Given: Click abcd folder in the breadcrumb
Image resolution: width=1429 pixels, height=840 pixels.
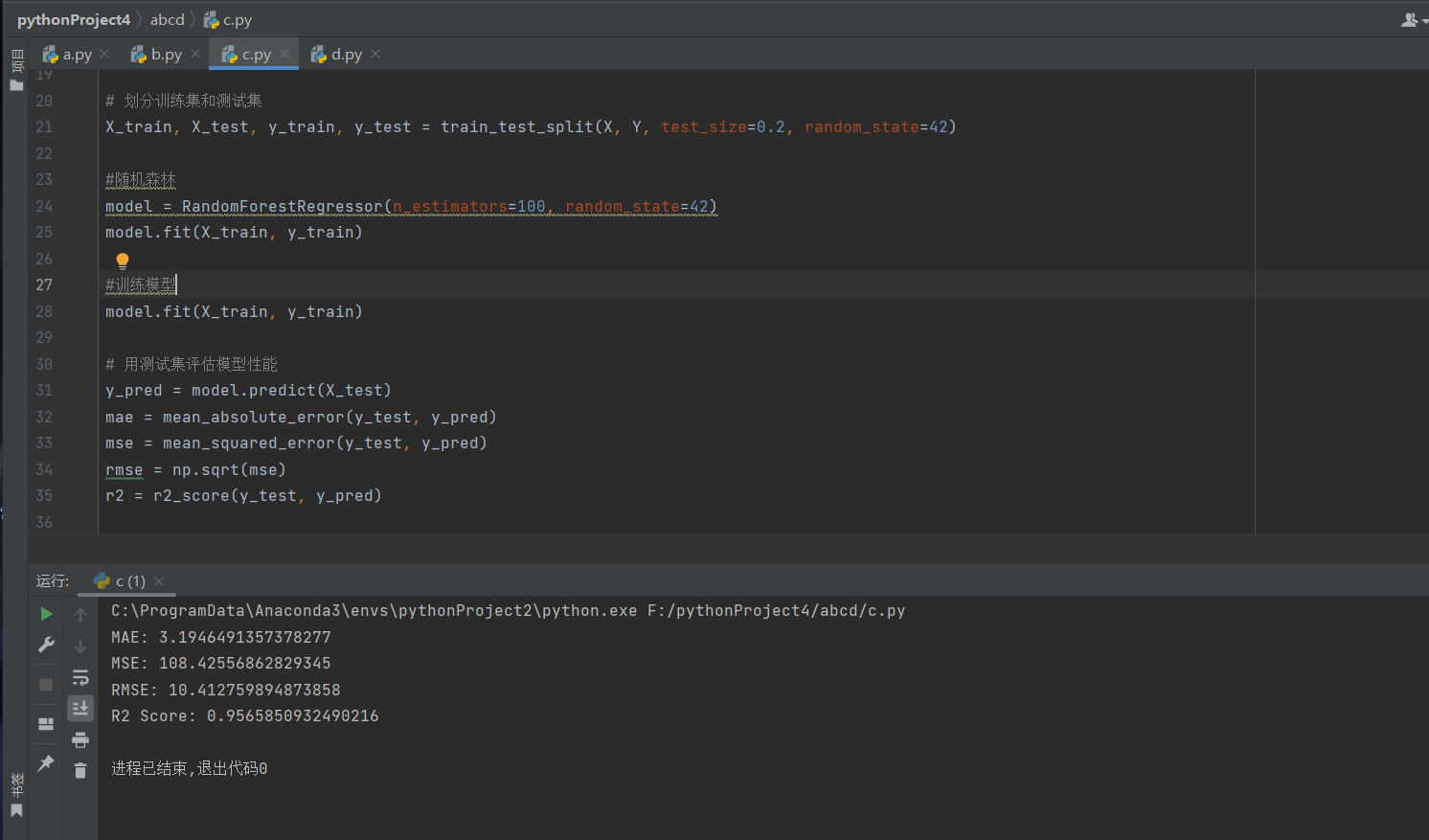Looking at the screenshot, I should point(167,20).
